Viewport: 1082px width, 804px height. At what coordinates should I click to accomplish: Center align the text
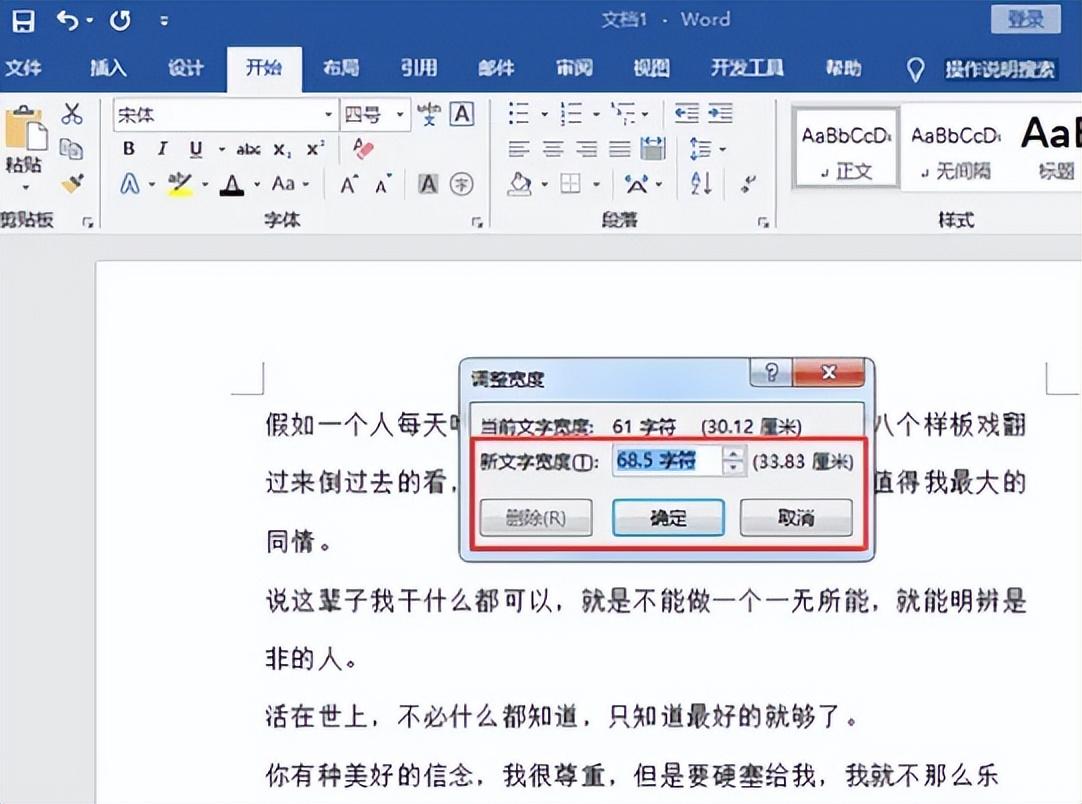click(552, 149)
